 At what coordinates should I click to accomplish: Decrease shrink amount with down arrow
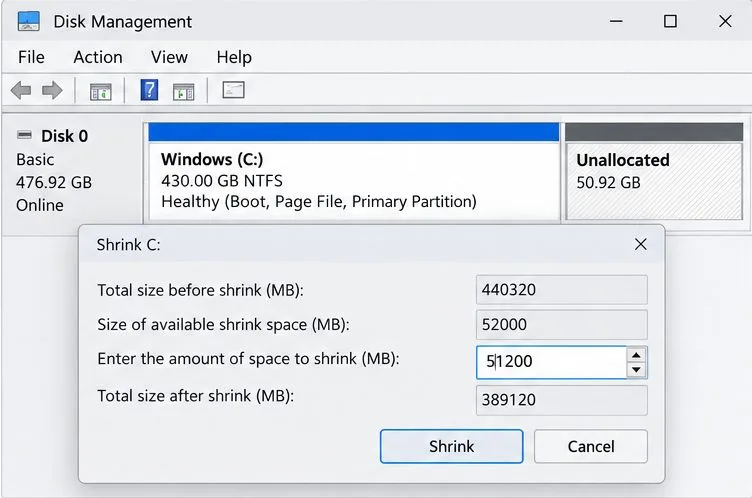636,370
